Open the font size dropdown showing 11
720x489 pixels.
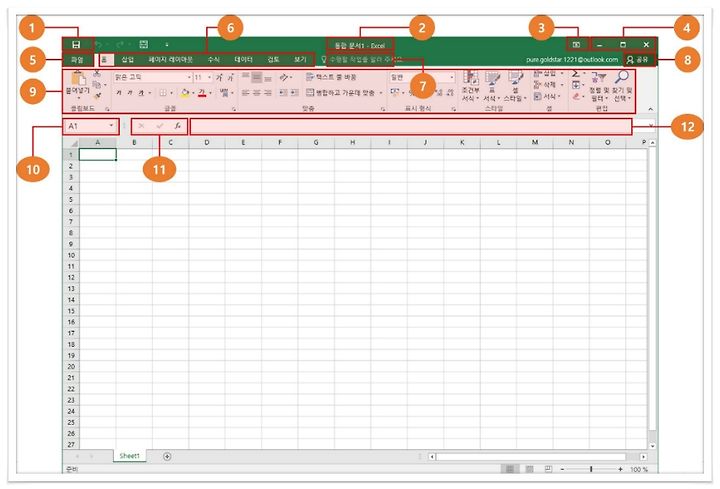pyautogui.click(x=209, y=77)
